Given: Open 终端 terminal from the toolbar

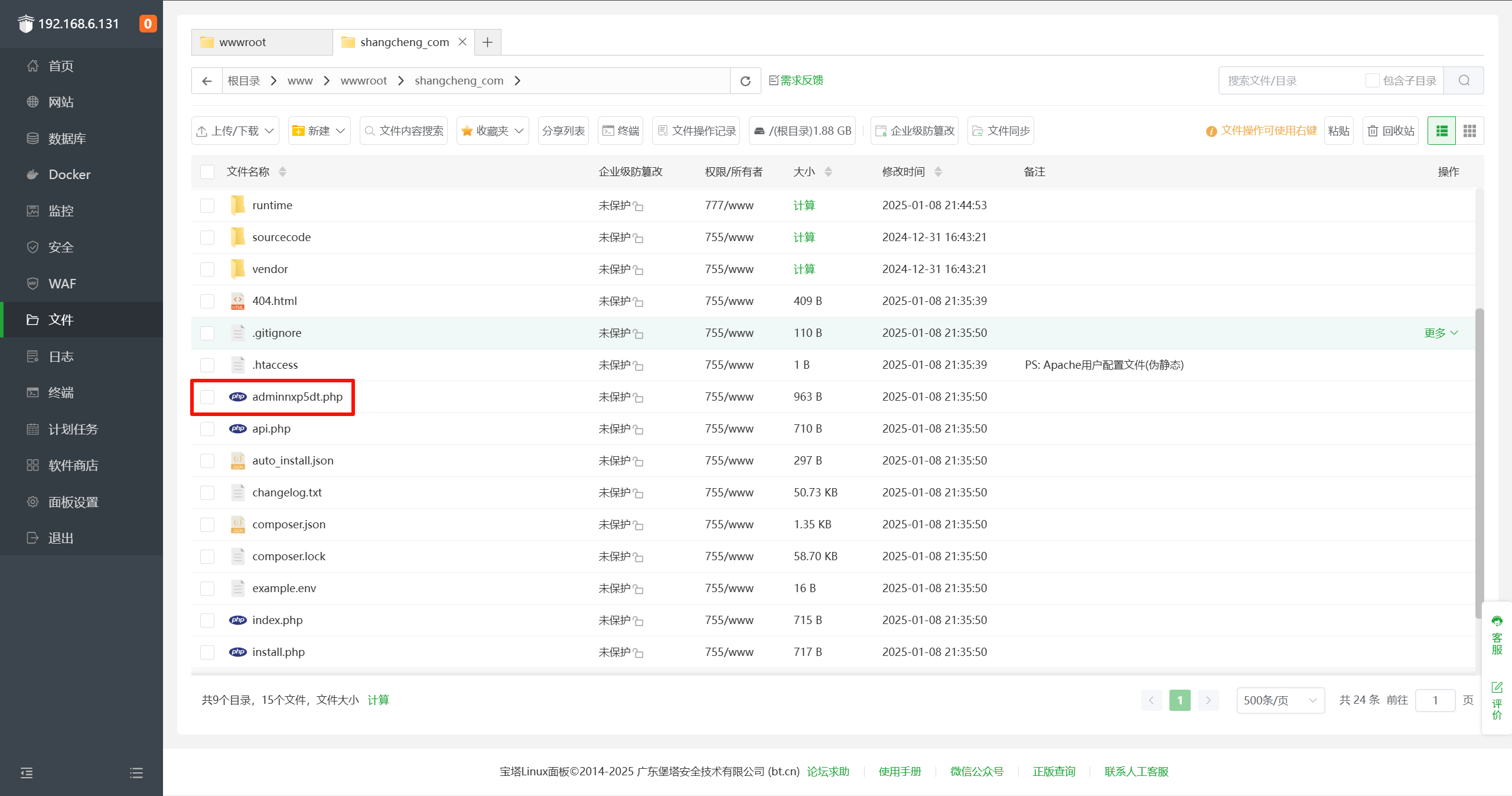Looking at the screenshot, I should coord(621,131).
